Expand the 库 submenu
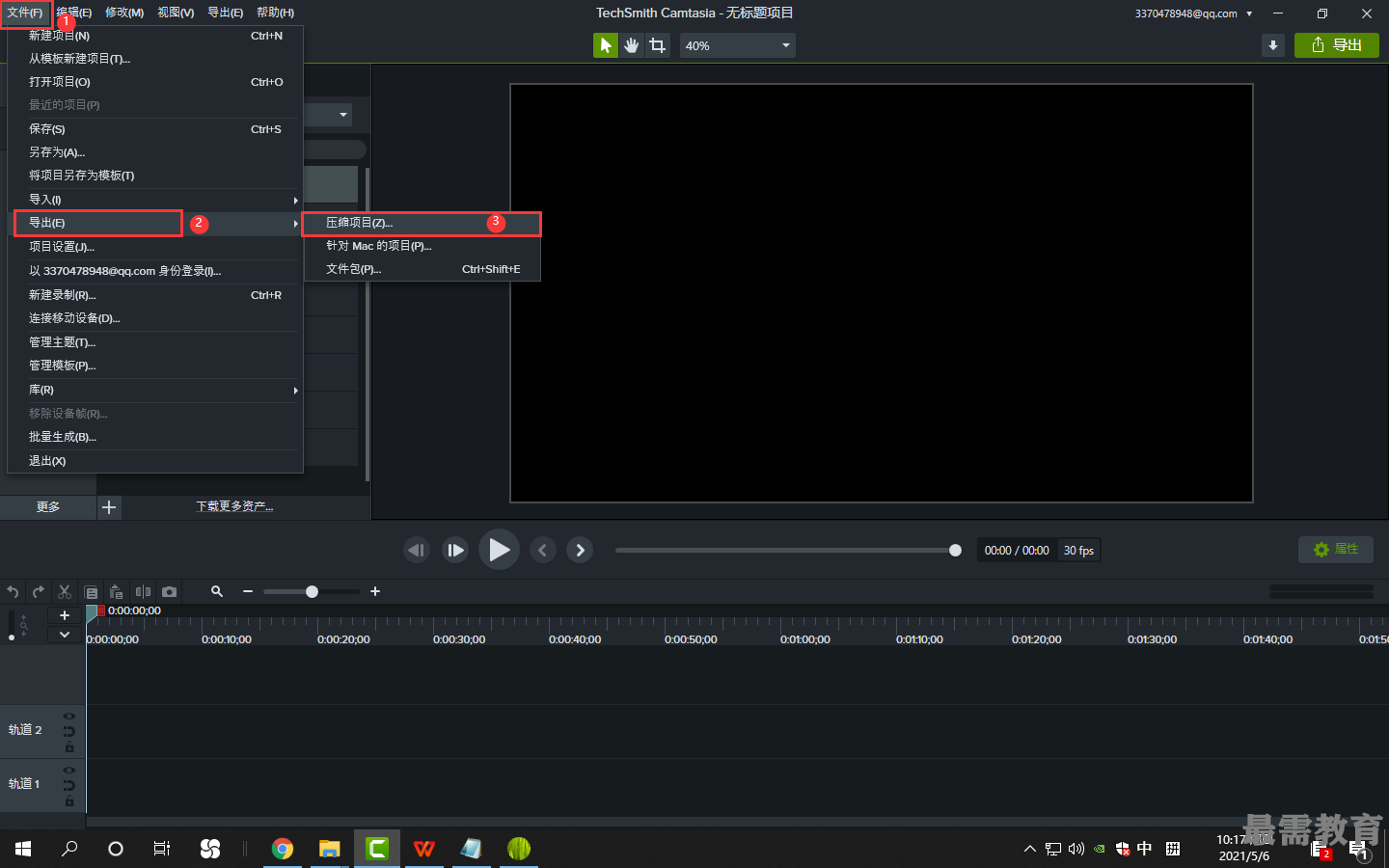 (155, 390)
